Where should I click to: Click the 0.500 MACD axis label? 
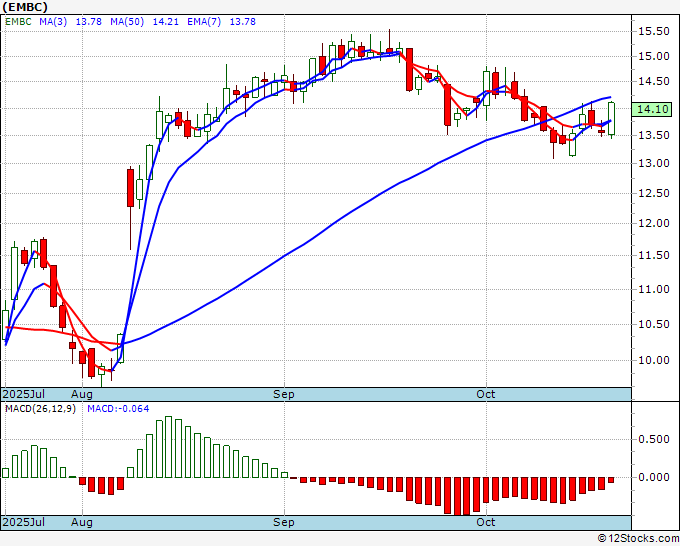click(x=654, y=439)
